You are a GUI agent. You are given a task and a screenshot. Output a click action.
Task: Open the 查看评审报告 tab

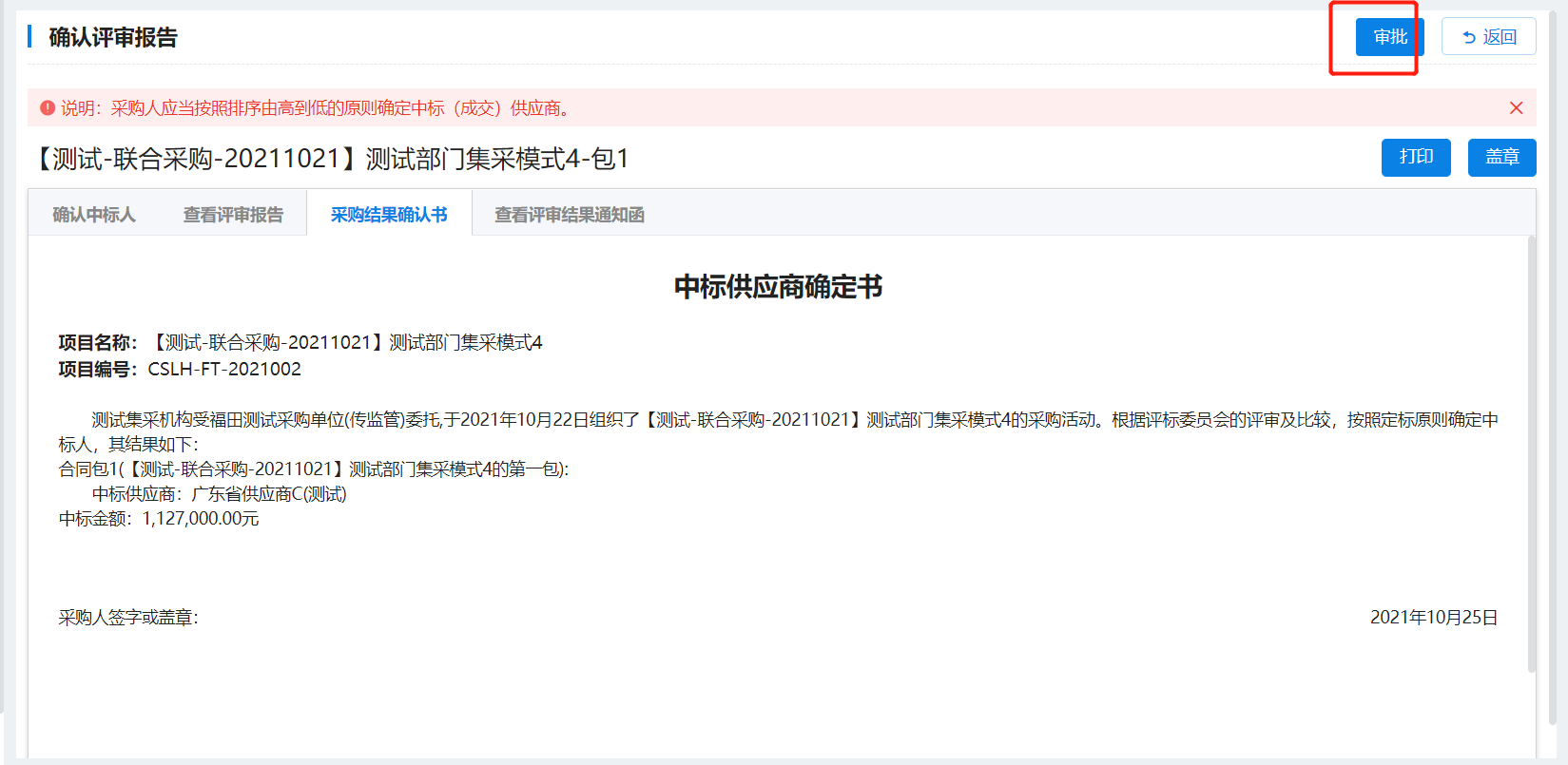(x=233, y=215)
